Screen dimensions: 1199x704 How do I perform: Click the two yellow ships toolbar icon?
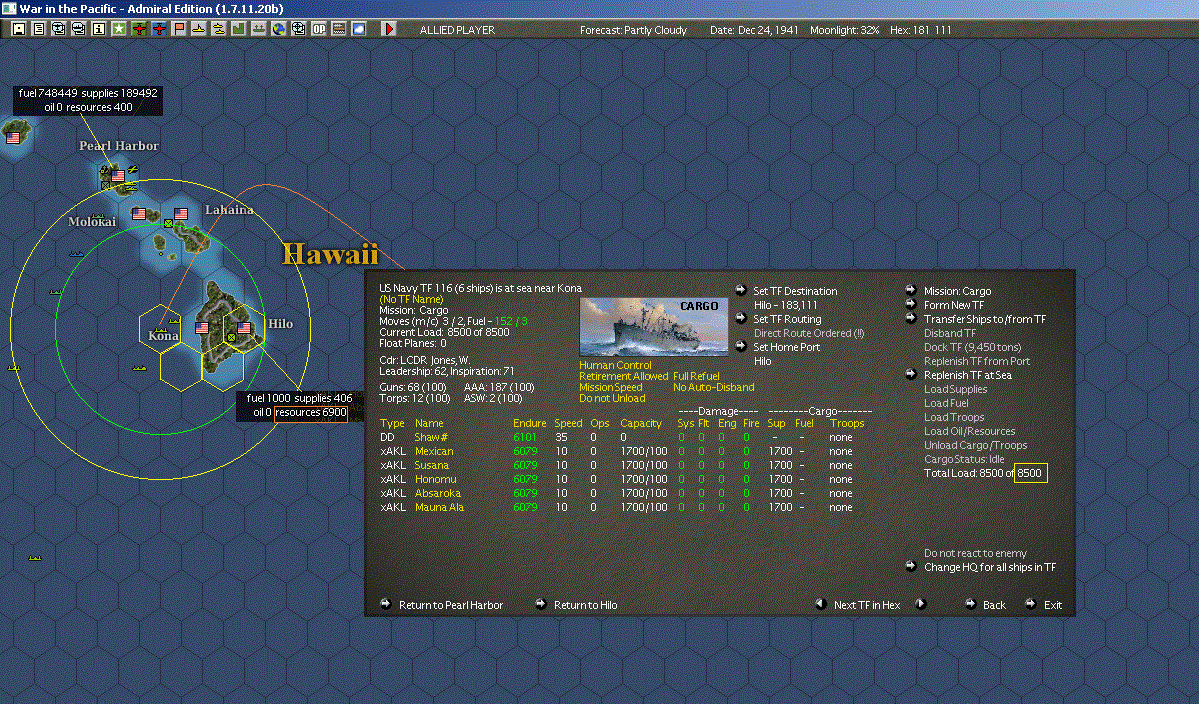coord(219,29)
